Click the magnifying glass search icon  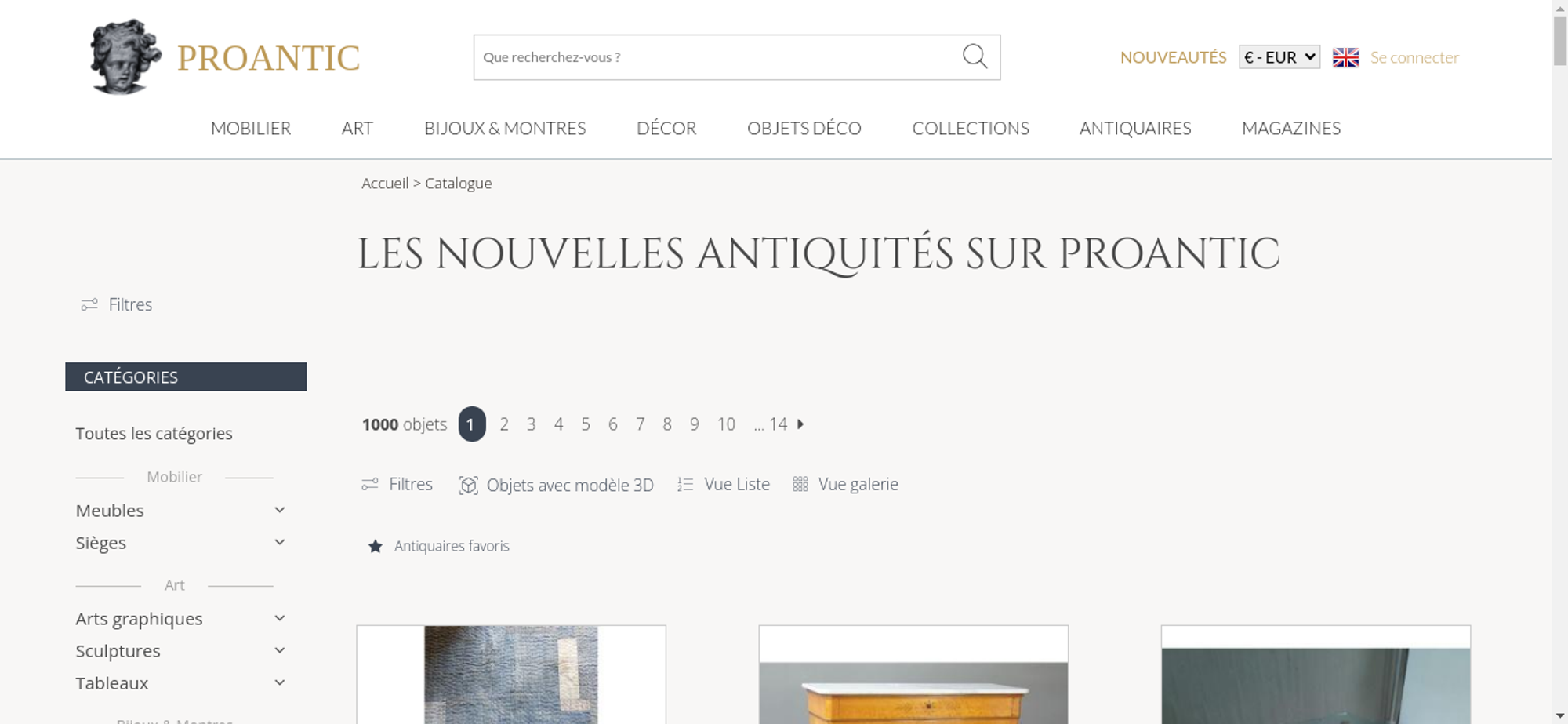(975, 56)
